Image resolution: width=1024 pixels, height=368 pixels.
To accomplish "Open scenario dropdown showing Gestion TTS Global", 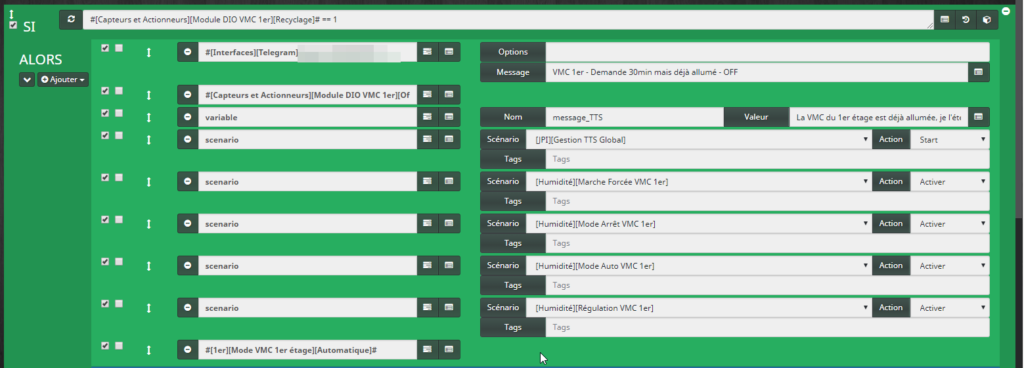I will [x=699, y=140].
